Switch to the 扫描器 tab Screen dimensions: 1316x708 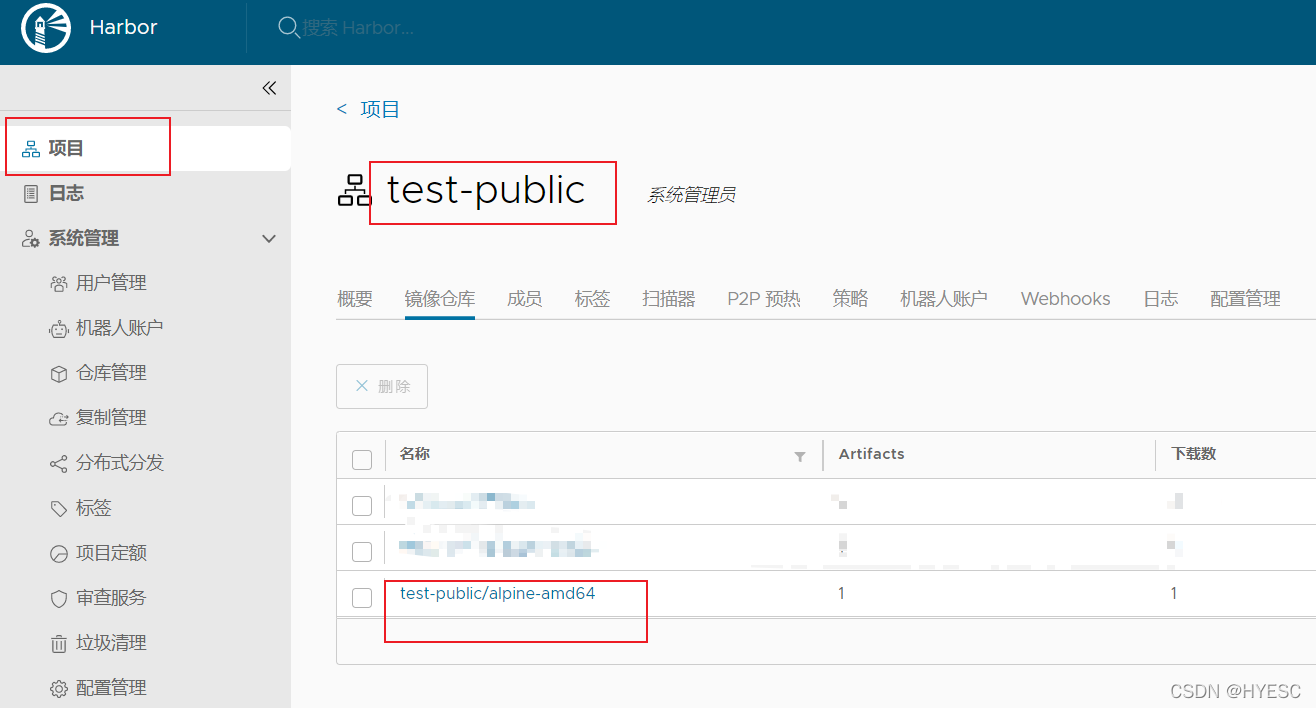tap(669, 298)
